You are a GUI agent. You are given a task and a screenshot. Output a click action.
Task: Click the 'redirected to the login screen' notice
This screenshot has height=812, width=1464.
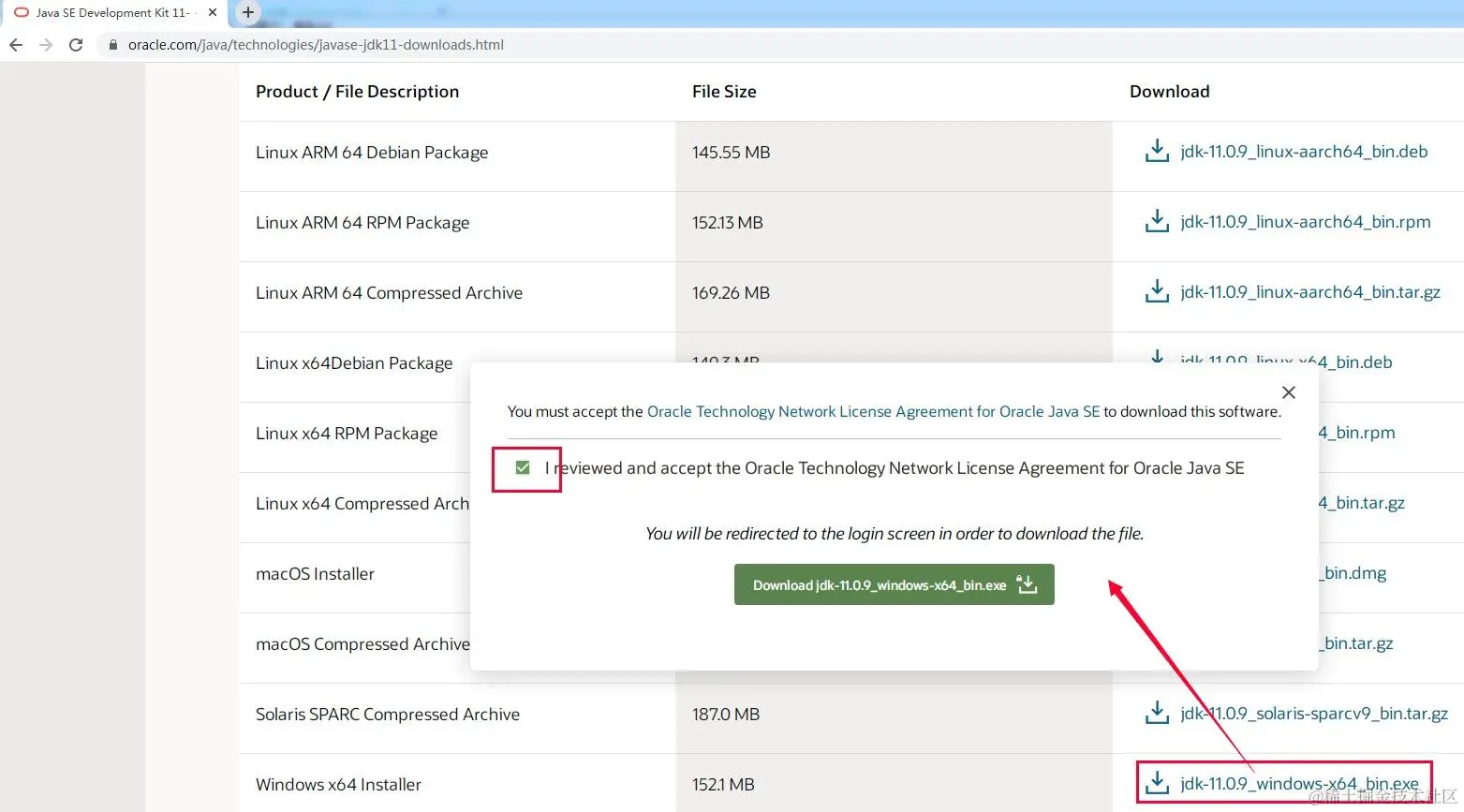[x=895, y=534]
